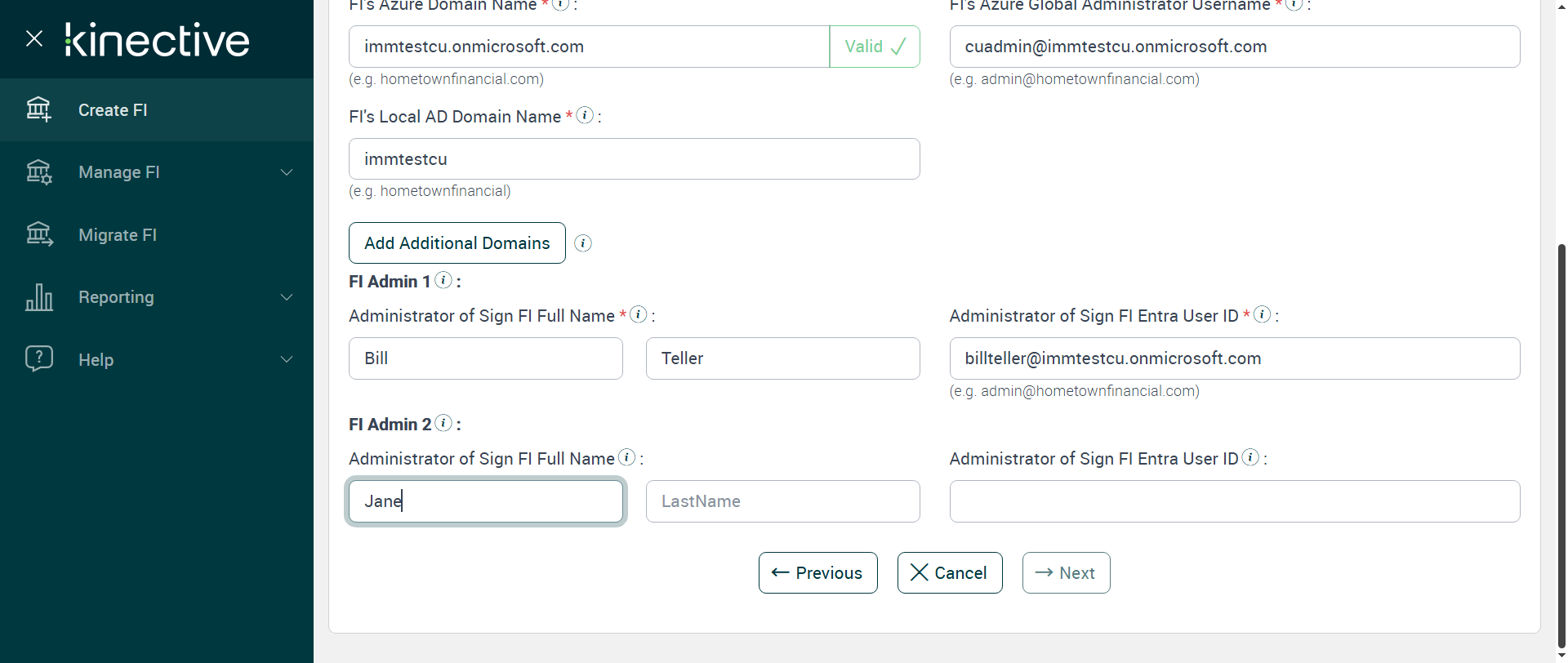Select Create FI in the sidebar
The height and width of the screenshot is (663, 1568).
(x=113, y=110)
